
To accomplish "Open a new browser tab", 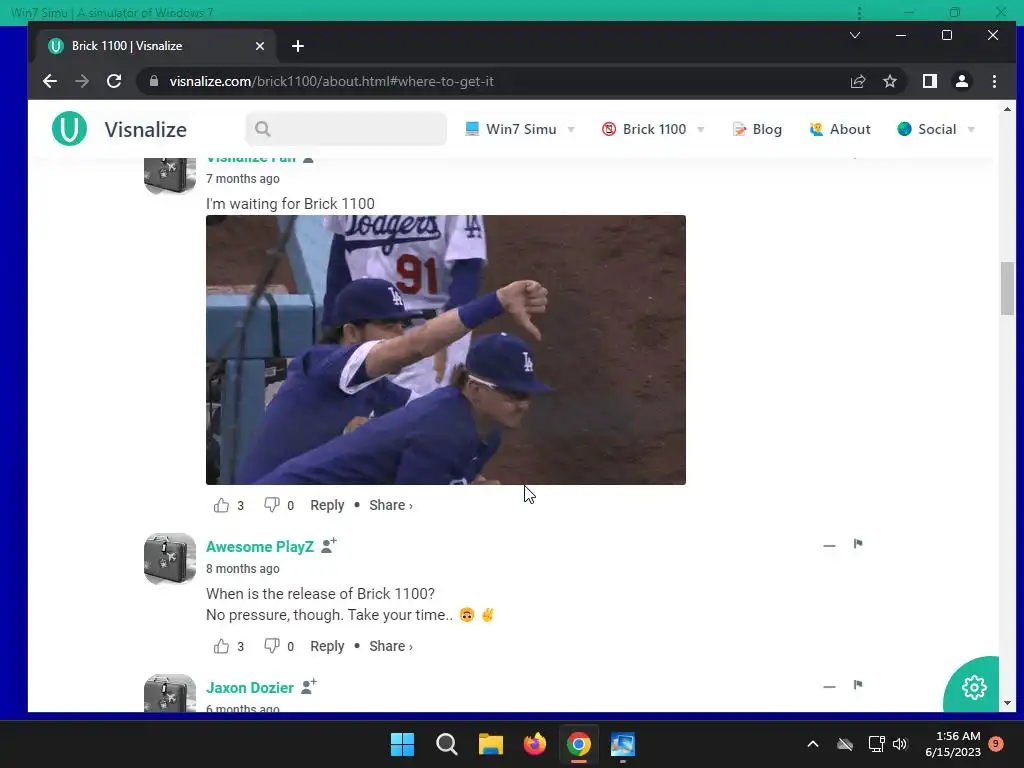I will 298,46.
